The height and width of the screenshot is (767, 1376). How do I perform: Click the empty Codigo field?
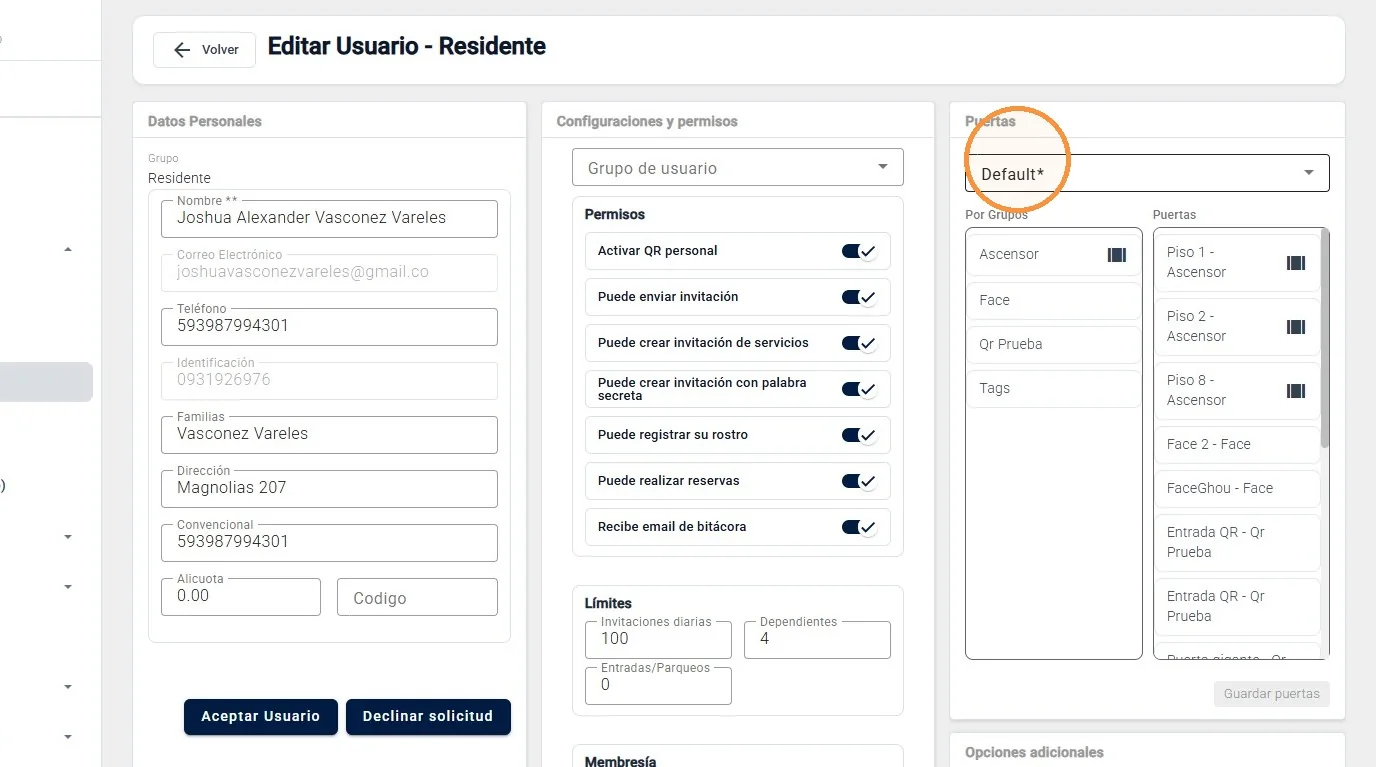[x=417, y=597]
